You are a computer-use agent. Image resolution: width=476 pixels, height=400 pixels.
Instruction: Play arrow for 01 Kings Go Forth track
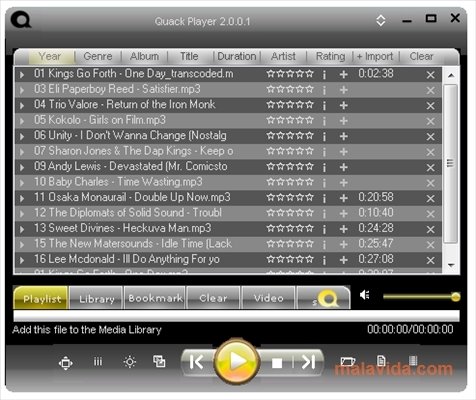point(22,74)
